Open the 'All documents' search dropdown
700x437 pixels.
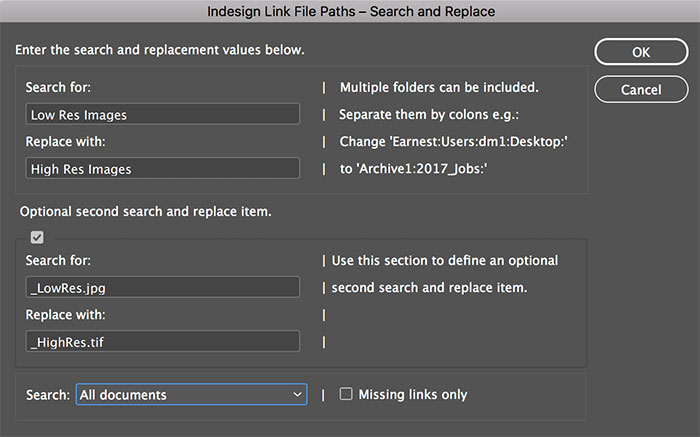[192, 395]
